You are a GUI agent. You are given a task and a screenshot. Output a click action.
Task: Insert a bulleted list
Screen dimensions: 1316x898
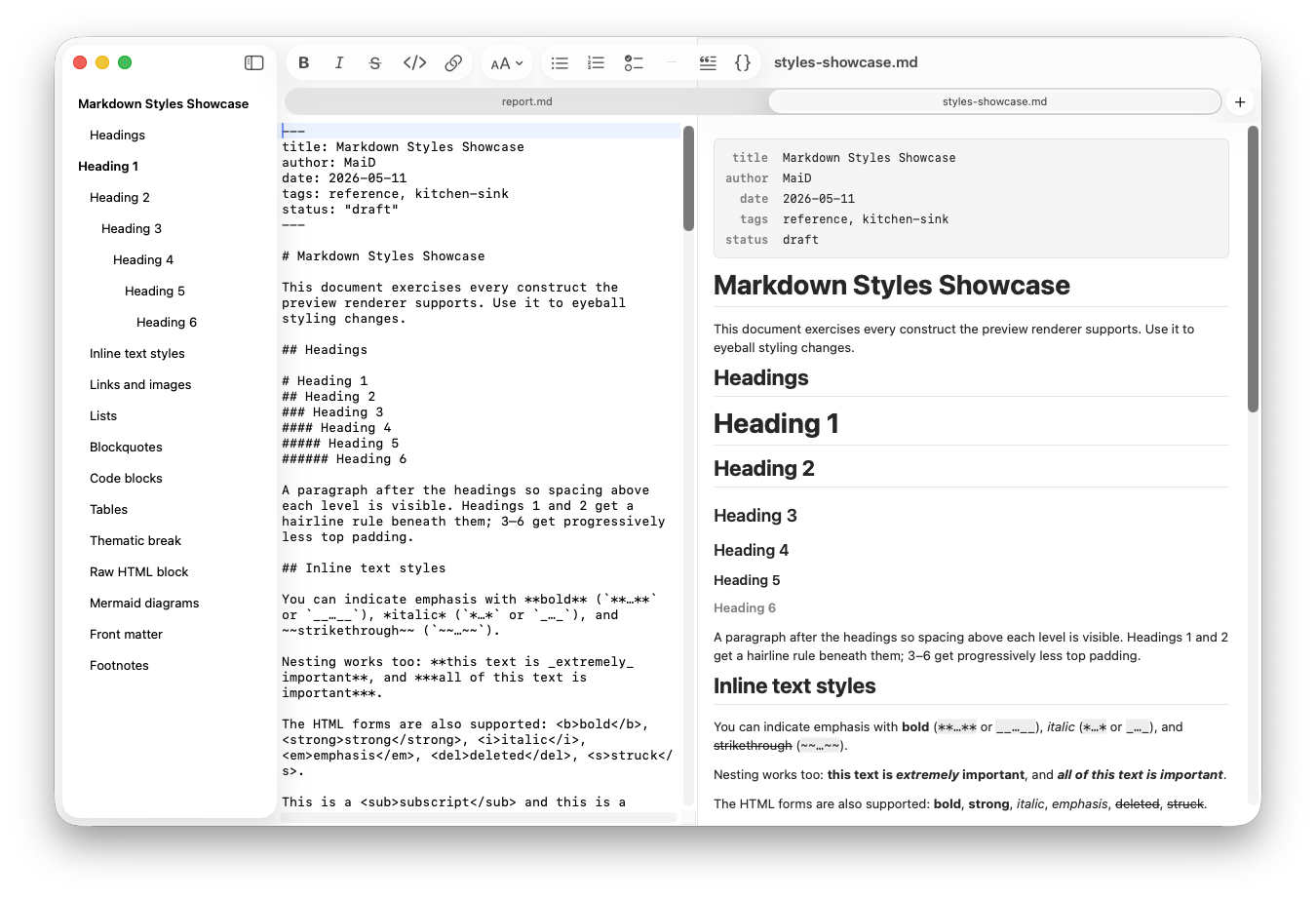(x=560, y=62)
